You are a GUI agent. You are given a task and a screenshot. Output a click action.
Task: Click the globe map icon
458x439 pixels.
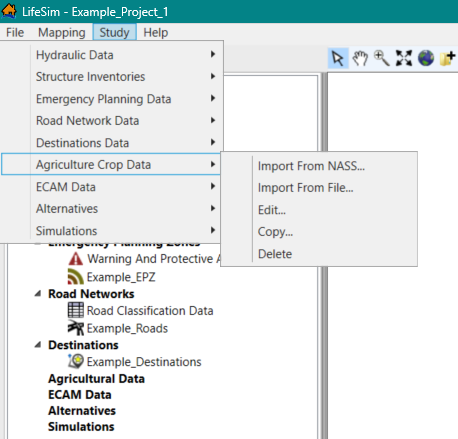pos(426,58)
